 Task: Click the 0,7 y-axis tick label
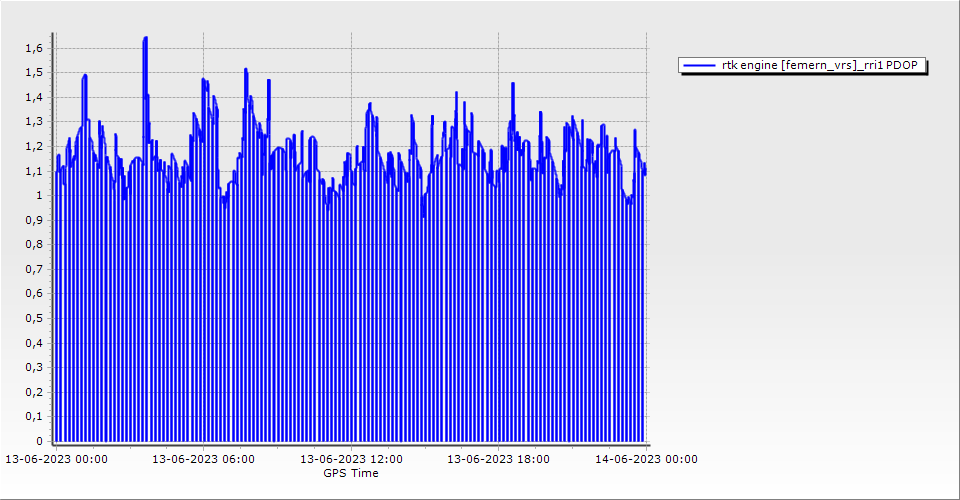click(35, 269)
